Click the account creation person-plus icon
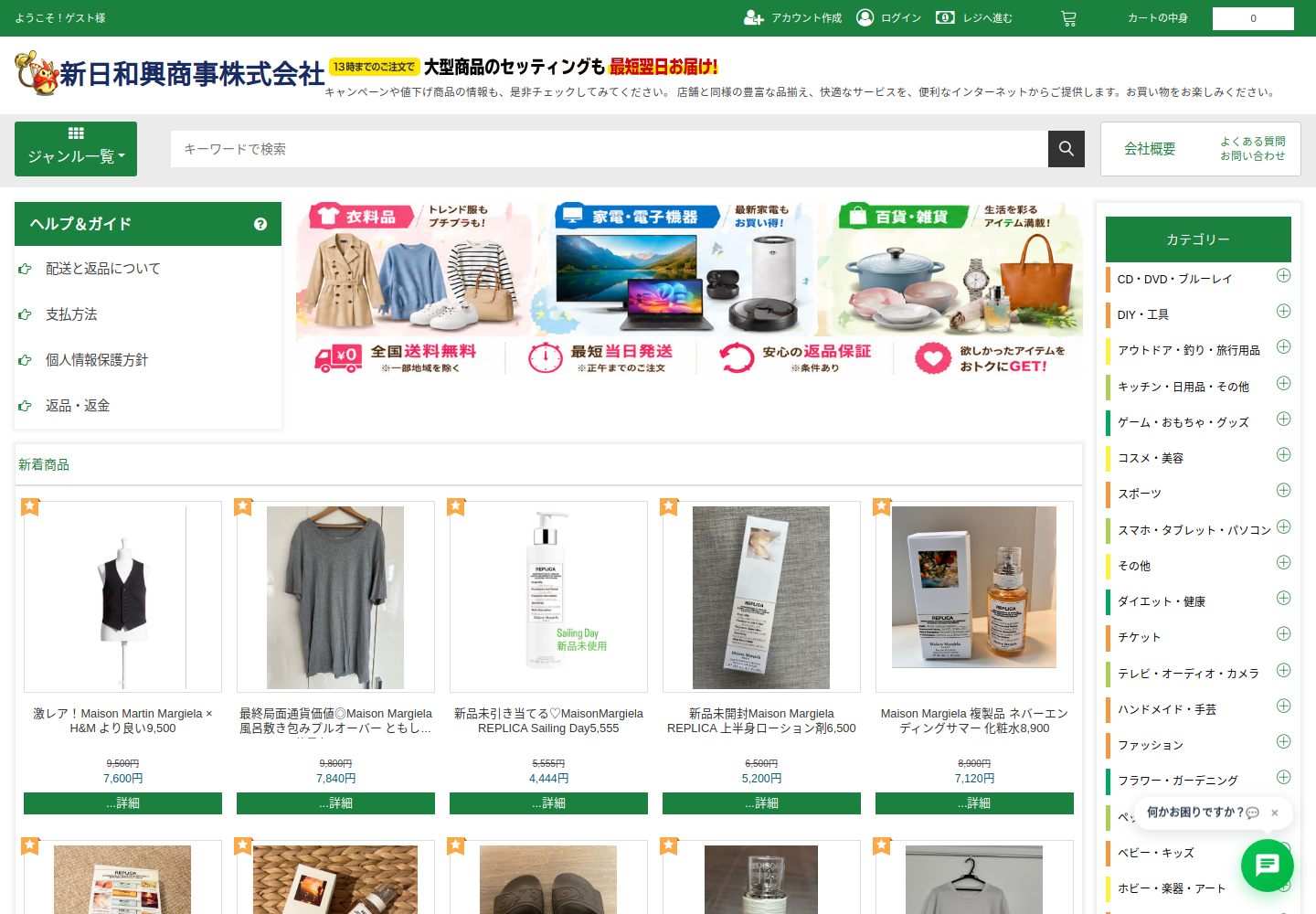Viewport: 1316px width, 914px height. [x=753, y=18]
